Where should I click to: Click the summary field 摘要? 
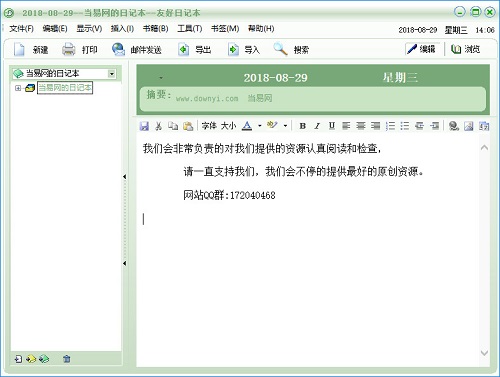coord(313,99)
